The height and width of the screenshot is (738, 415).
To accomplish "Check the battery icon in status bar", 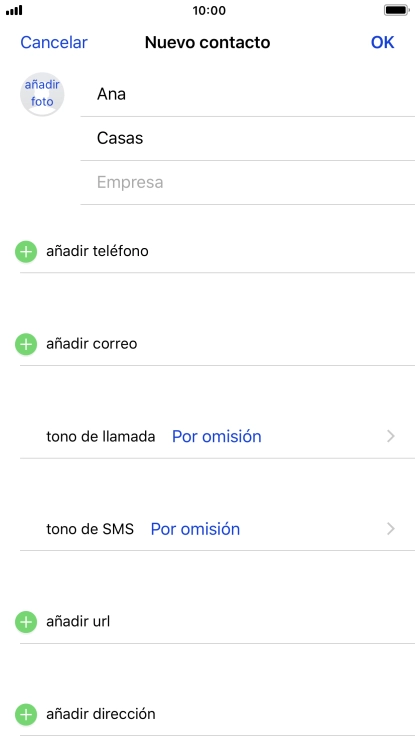I will (396, 10).
